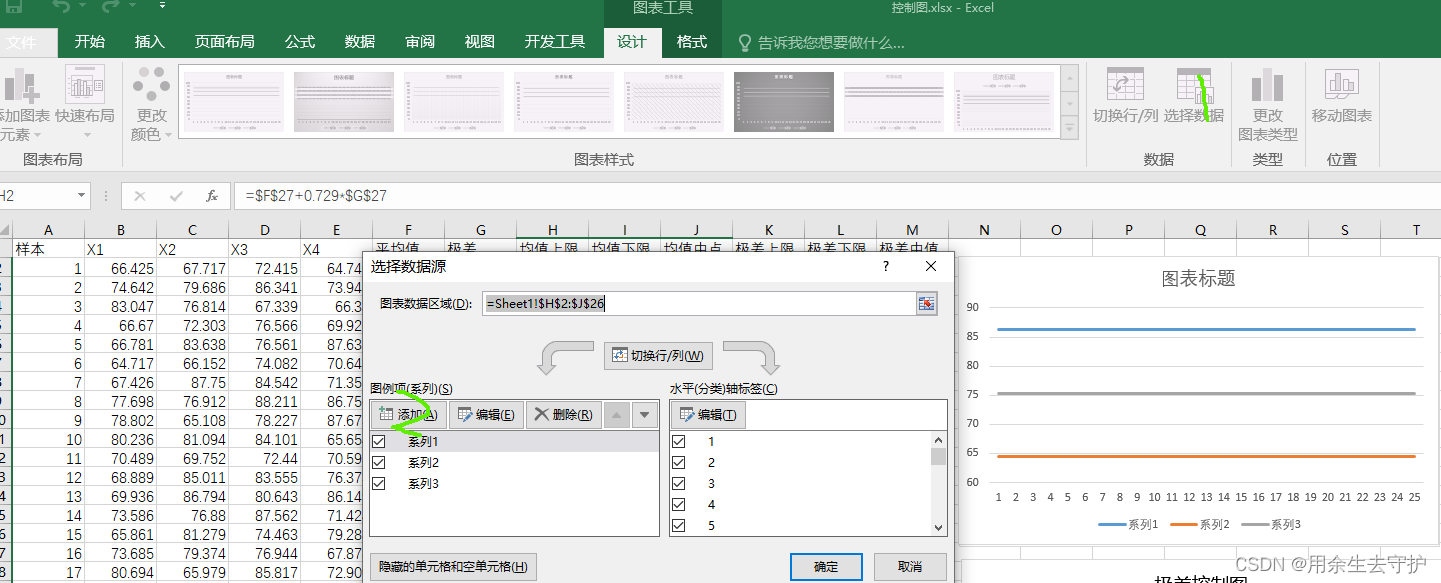Switch to the 页面布局 tab
Image resolution: width=1441 pixels, height=583 pixels.
(x=224, y=42)
